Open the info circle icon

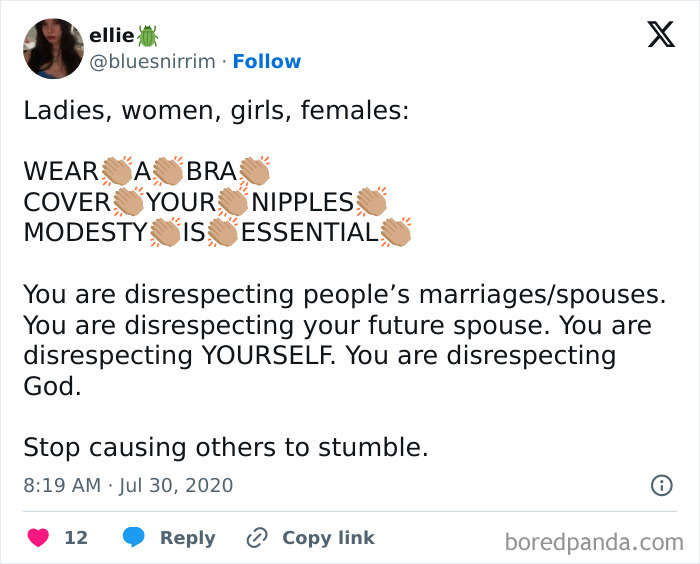click(x=661, y=485)
